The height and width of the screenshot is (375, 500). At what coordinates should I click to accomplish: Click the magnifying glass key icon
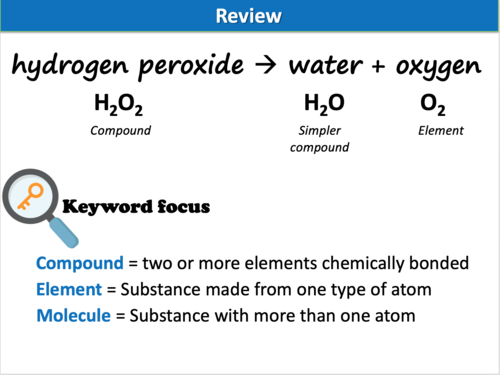[40, 208]
